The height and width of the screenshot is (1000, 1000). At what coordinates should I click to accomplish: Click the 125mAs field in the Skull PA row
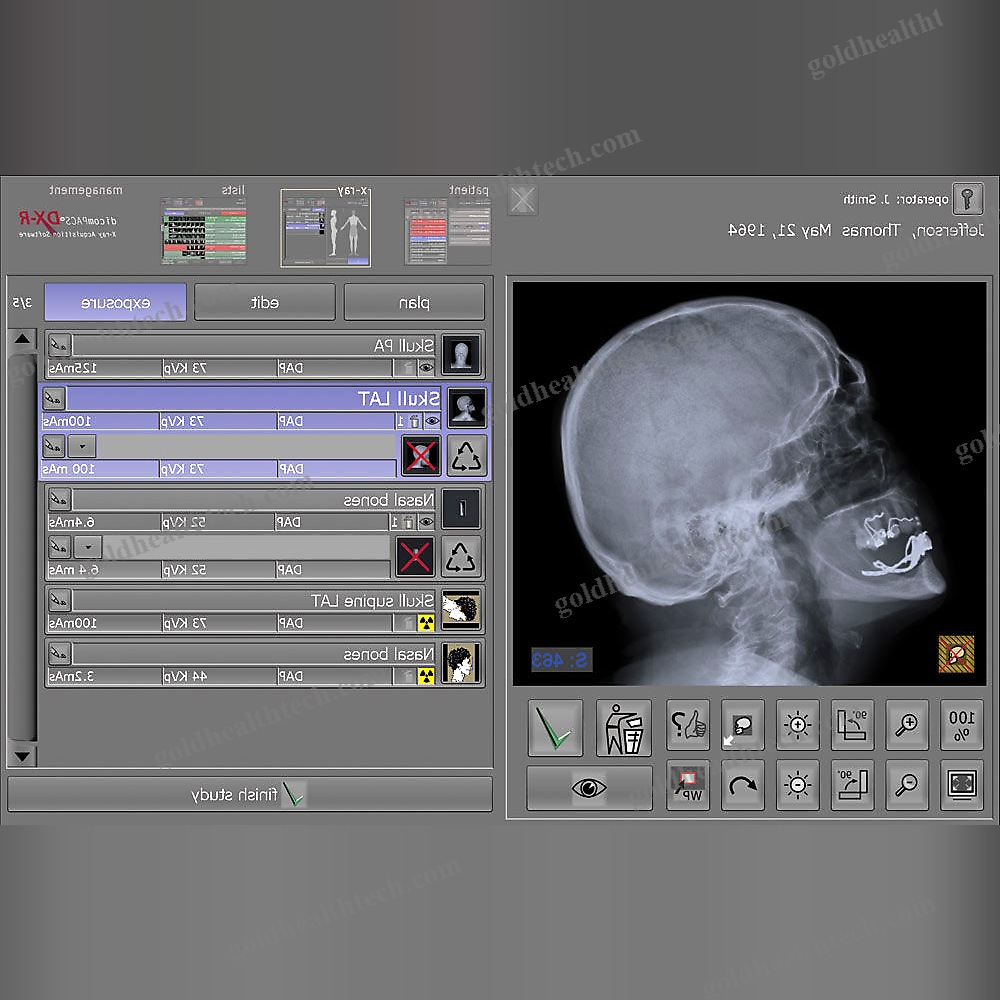(105, 368)
